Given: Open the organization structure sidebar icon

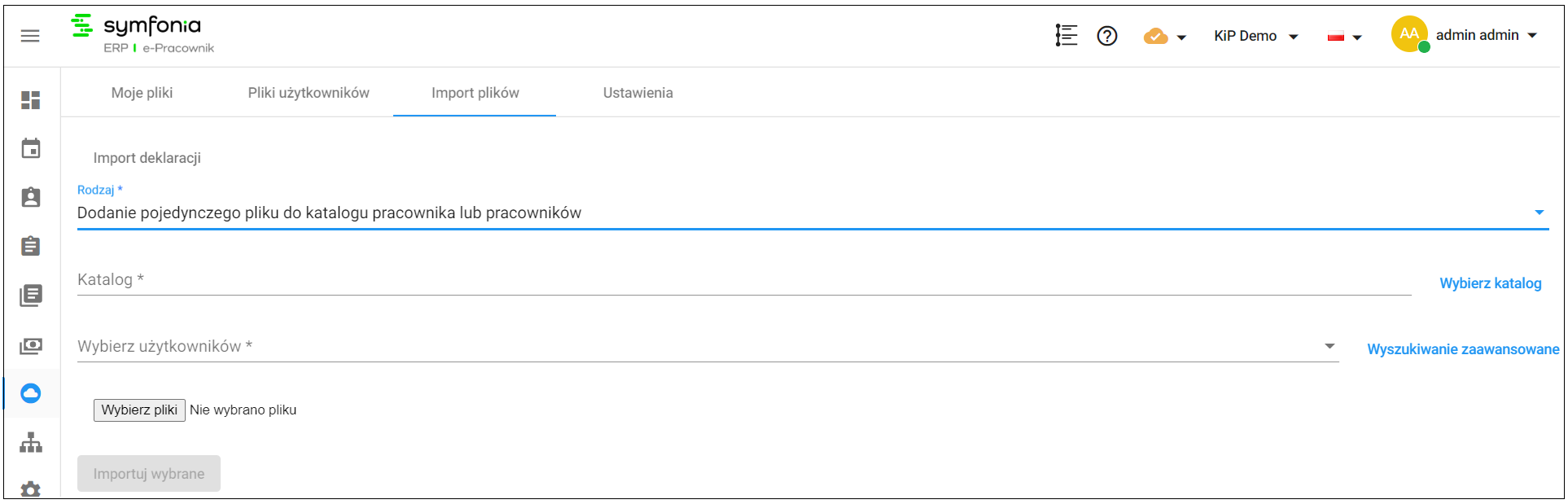Looking at the screenshot, I should [31, 442].
